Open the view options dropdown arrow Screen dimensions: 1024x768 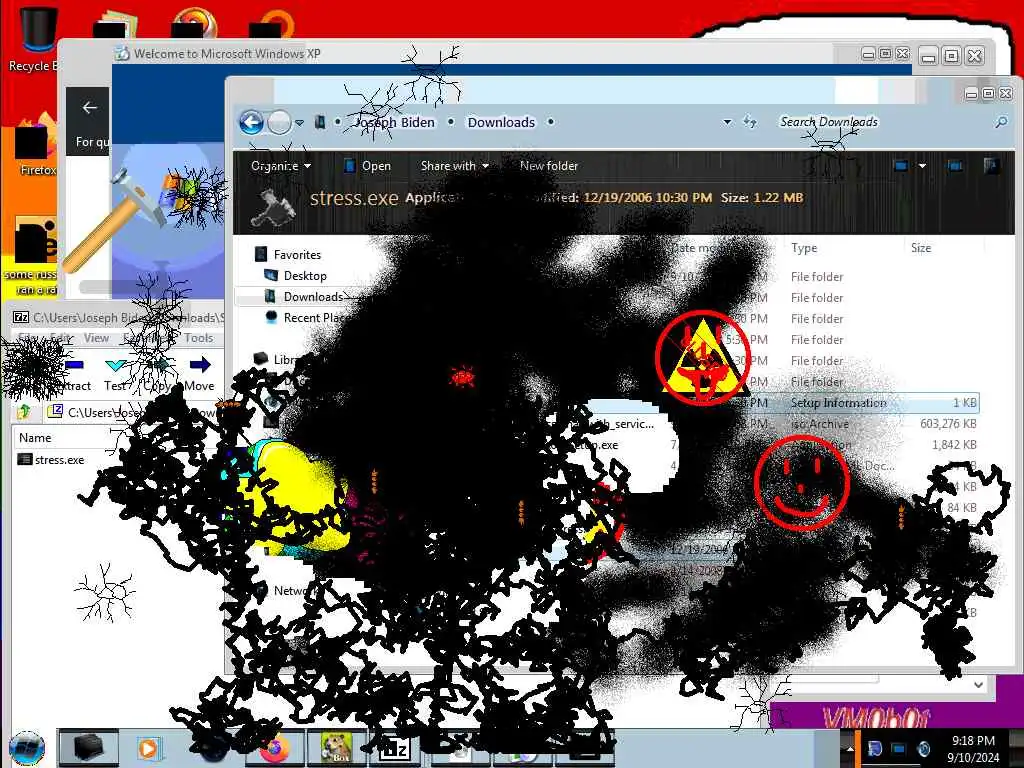(x=922, y=166)
